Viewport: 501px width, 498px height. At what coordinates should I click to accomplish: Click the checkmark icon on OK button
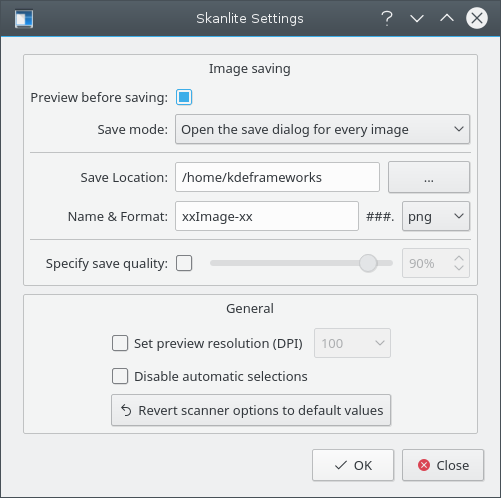[x=341, y=465]
